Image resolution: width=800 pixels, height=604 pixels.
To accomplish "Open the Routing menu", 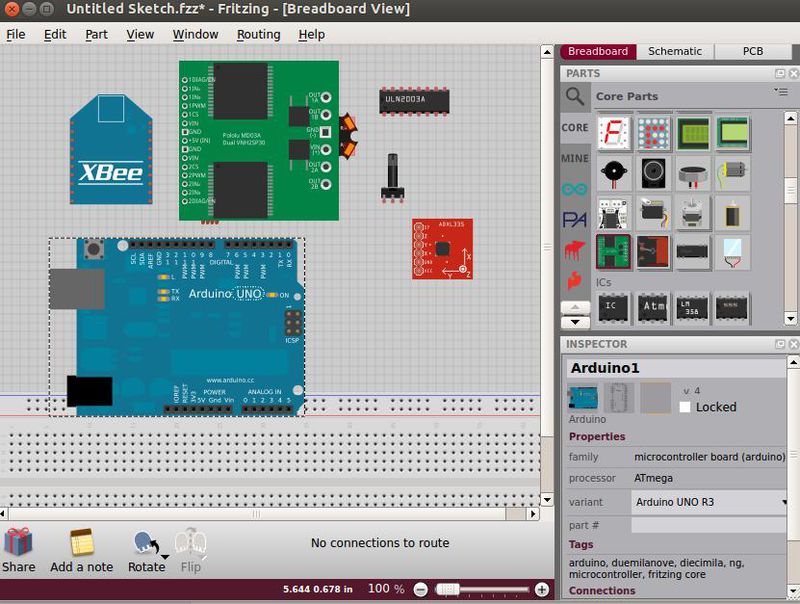I will tap(258, 34).
